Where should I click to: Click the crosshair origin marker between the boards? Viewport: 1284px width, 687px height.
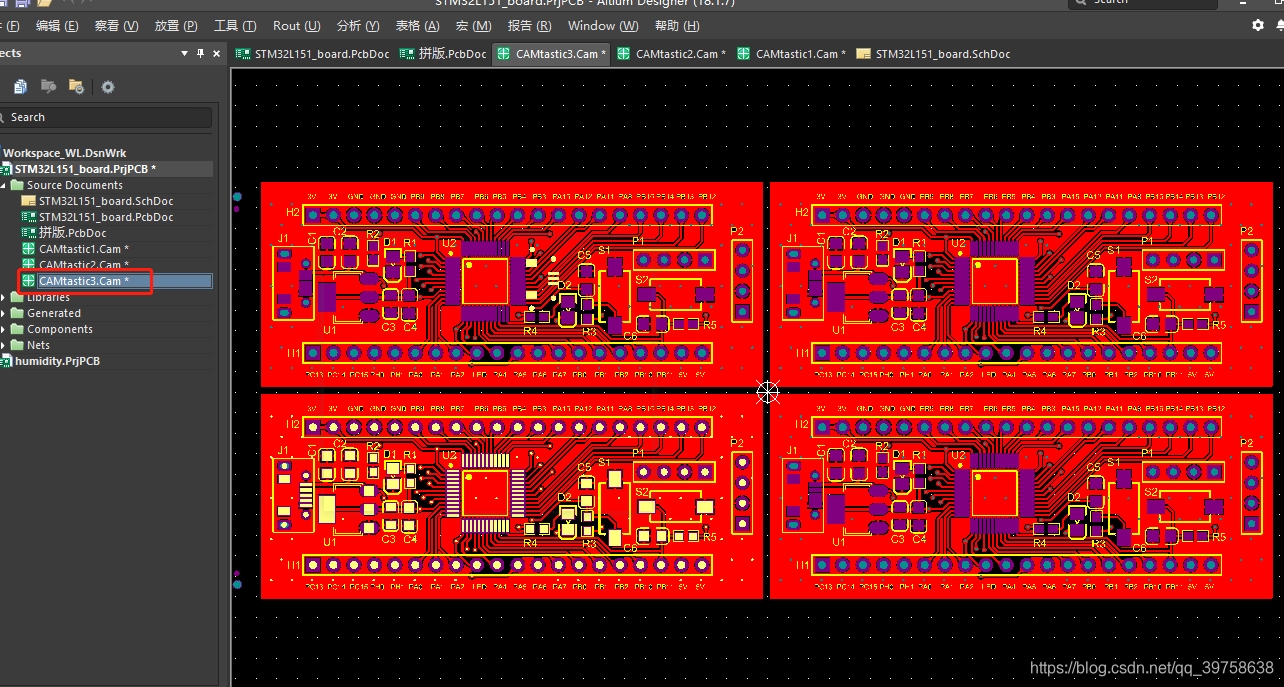(x=768, y=391)
